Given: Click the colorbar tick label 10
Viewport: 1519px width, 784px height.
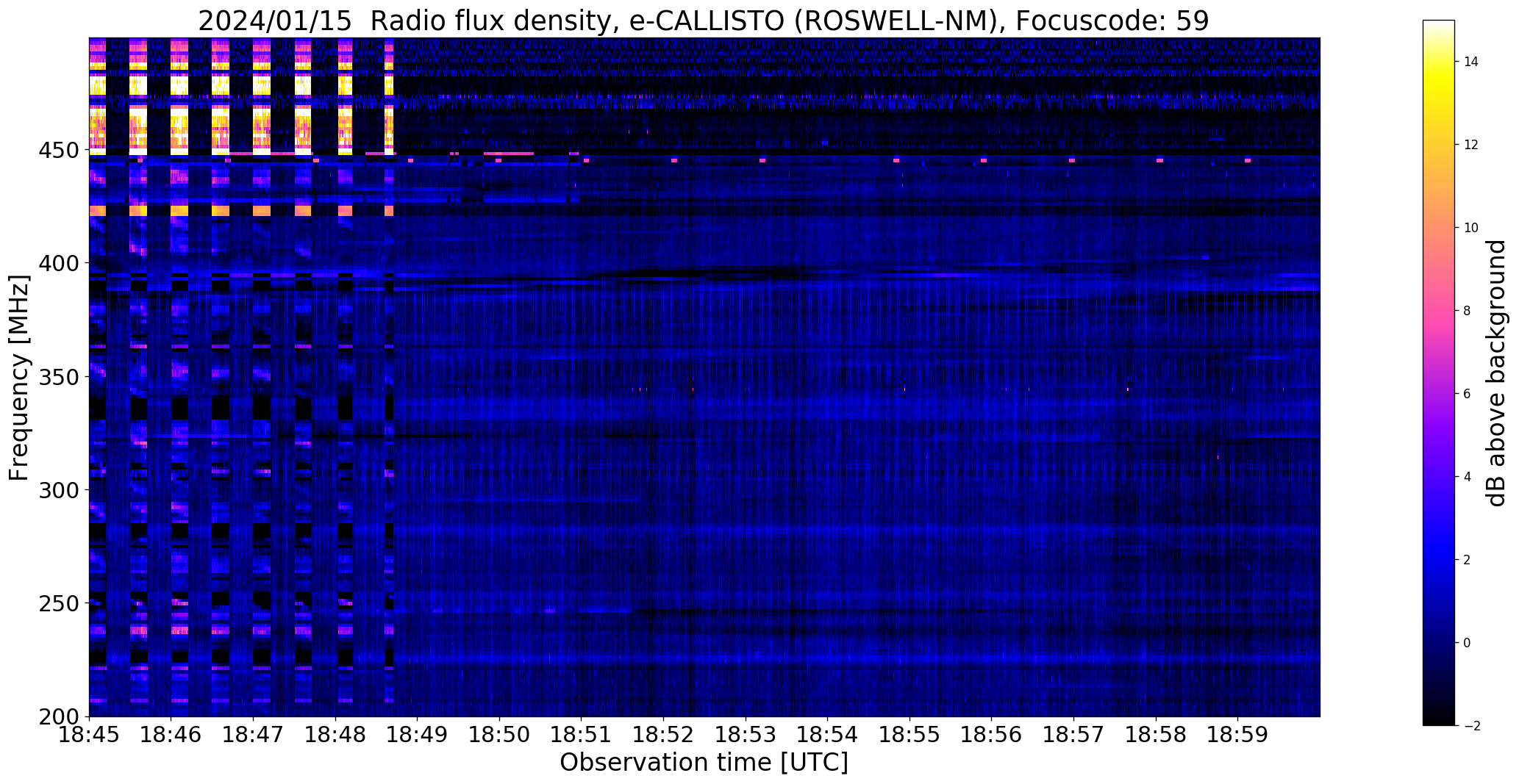Looking at the screenshot, I should (1471, 228).
